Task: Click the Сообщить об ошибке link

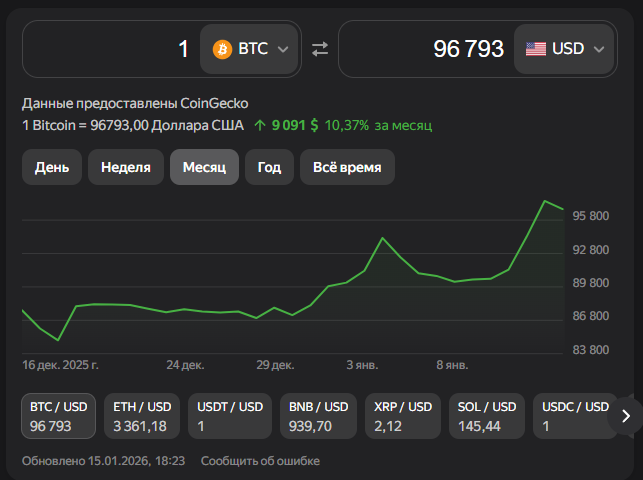Action: 260,461
